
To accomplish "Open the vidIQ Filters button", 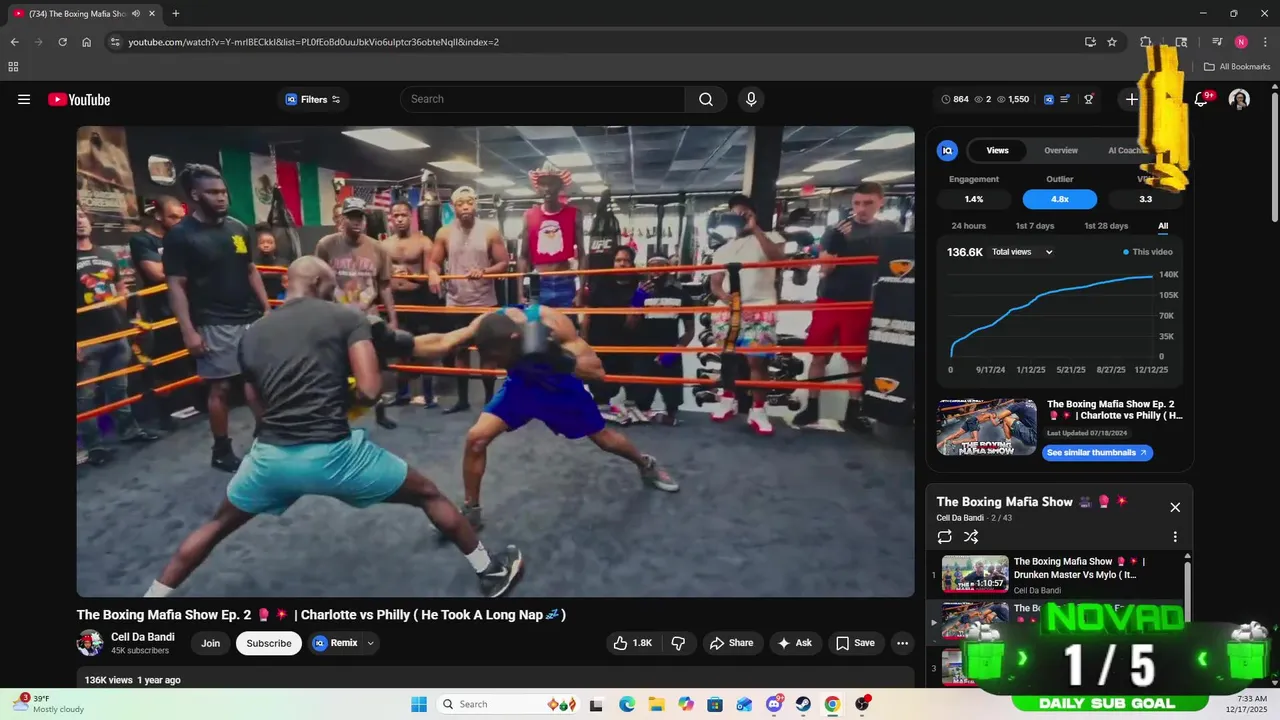I will (x=313, y=99).
